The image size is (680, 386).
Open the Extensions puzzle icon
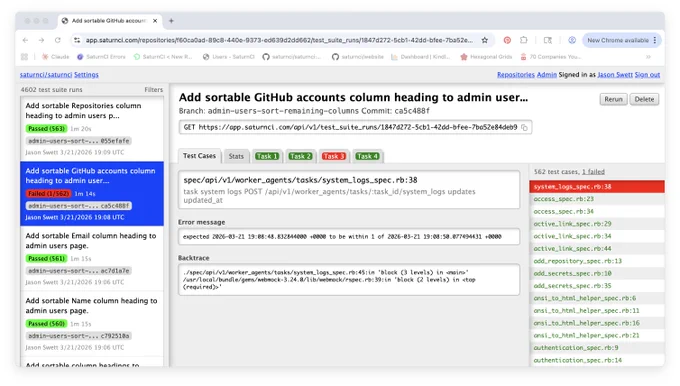(x=524, y=40)
